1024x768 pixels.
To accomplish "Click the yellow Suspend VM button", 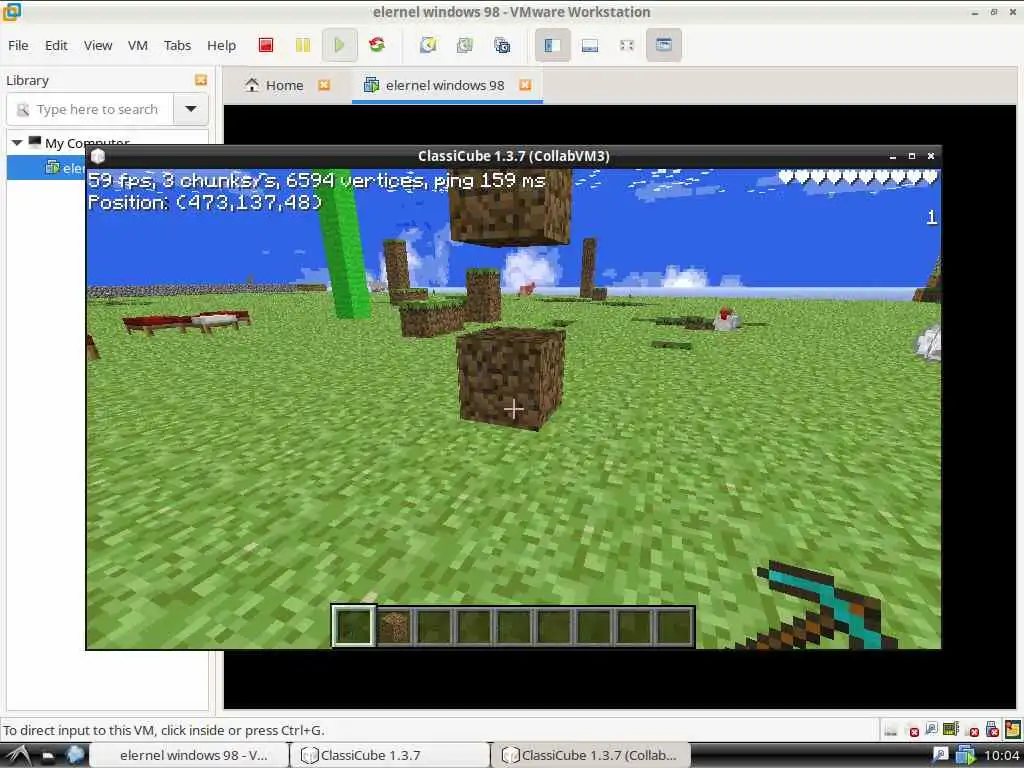I will tap(302, 45).
